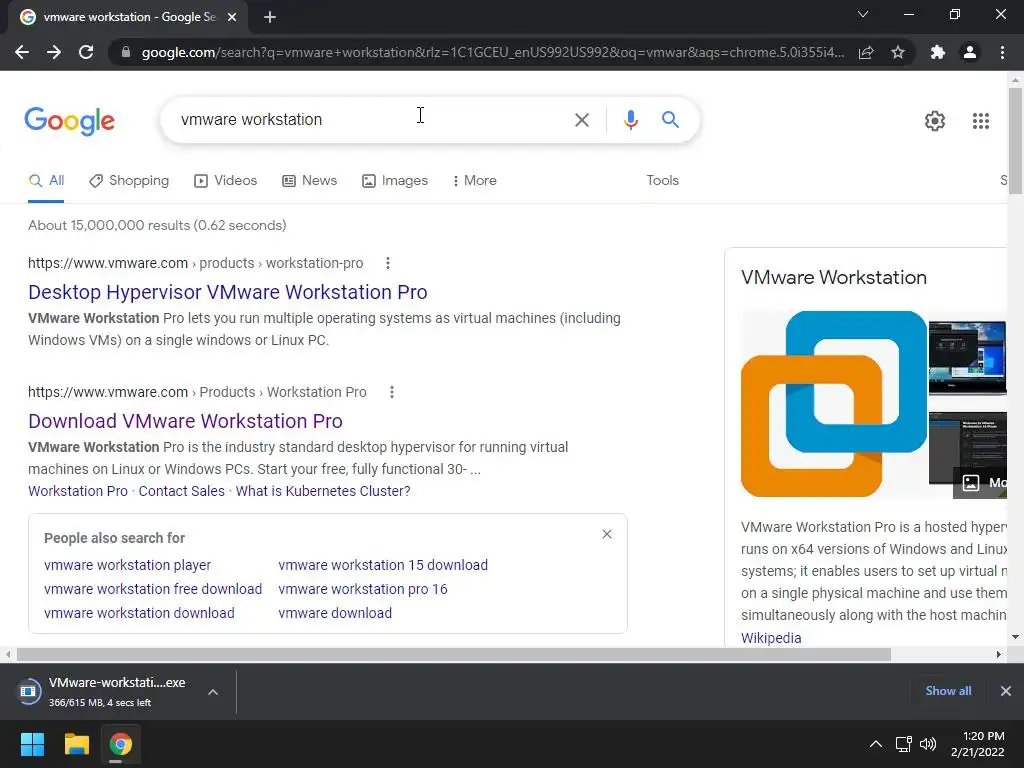This screenshot has width=1024, height=768.
Task: Open the Chrome profile menu
Action: coord(970,52)
